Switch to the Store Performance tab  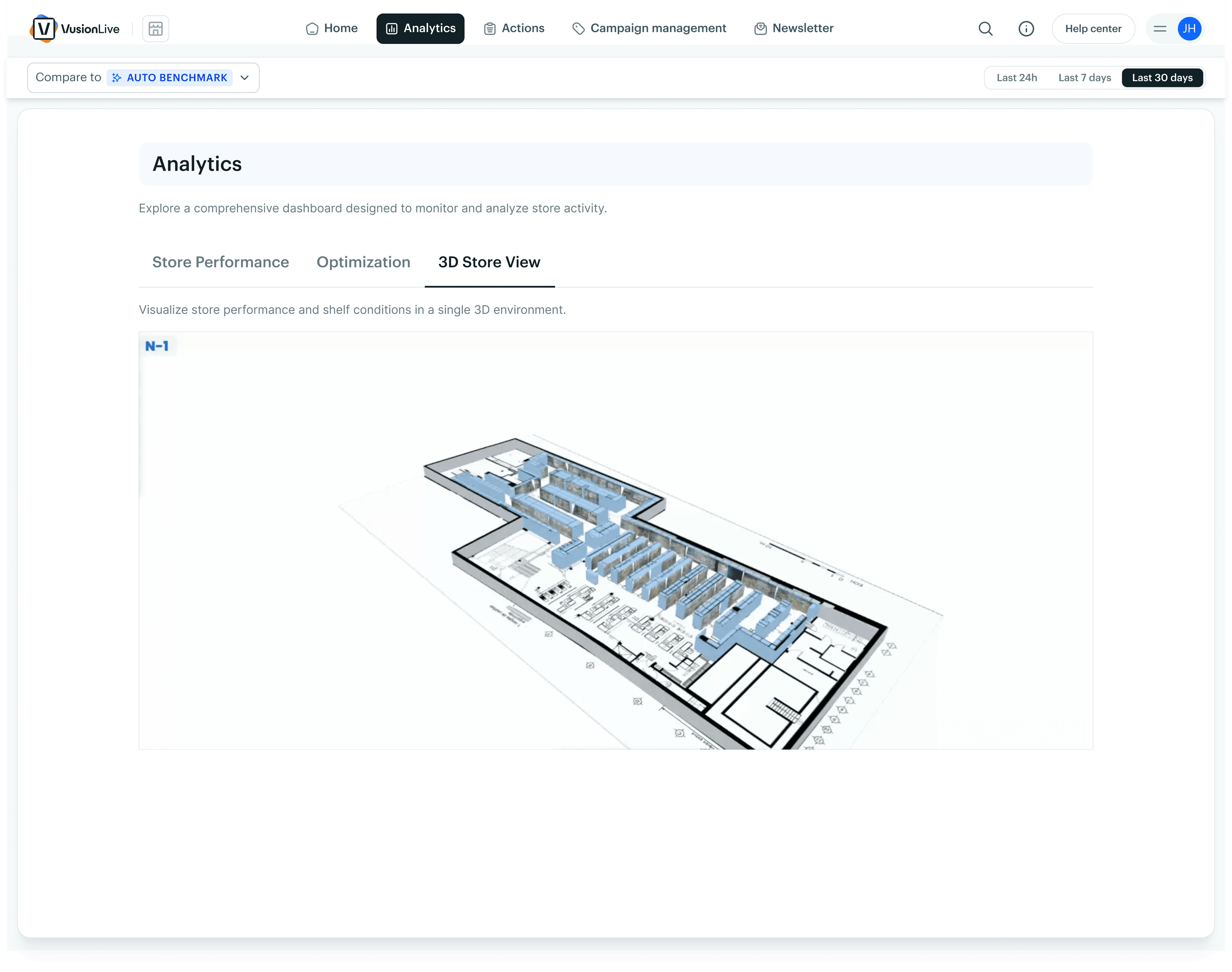[x=220, y=262]
